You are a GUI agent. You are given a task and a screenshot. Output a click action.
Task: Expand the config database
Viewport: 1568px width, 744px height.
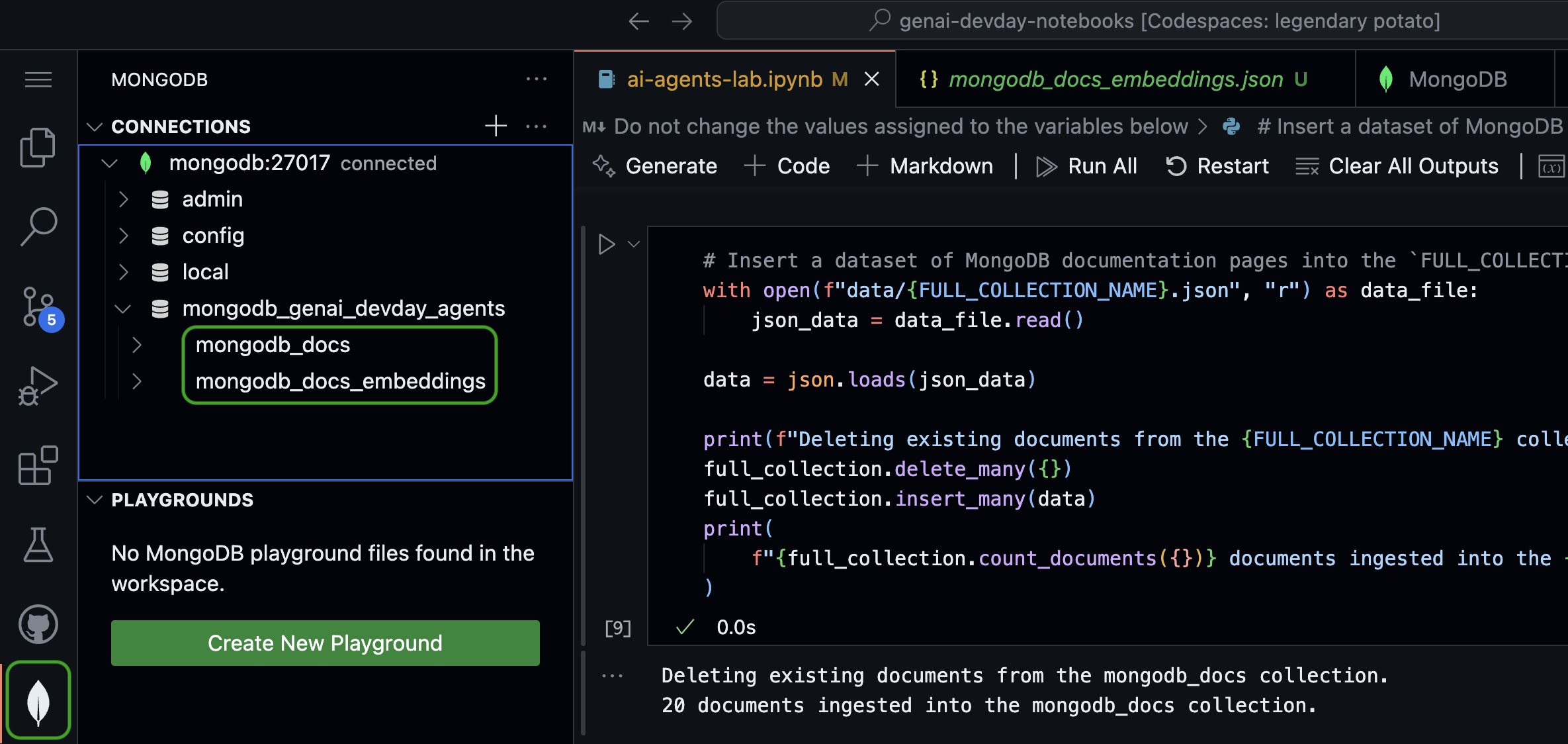coord(123,236)
